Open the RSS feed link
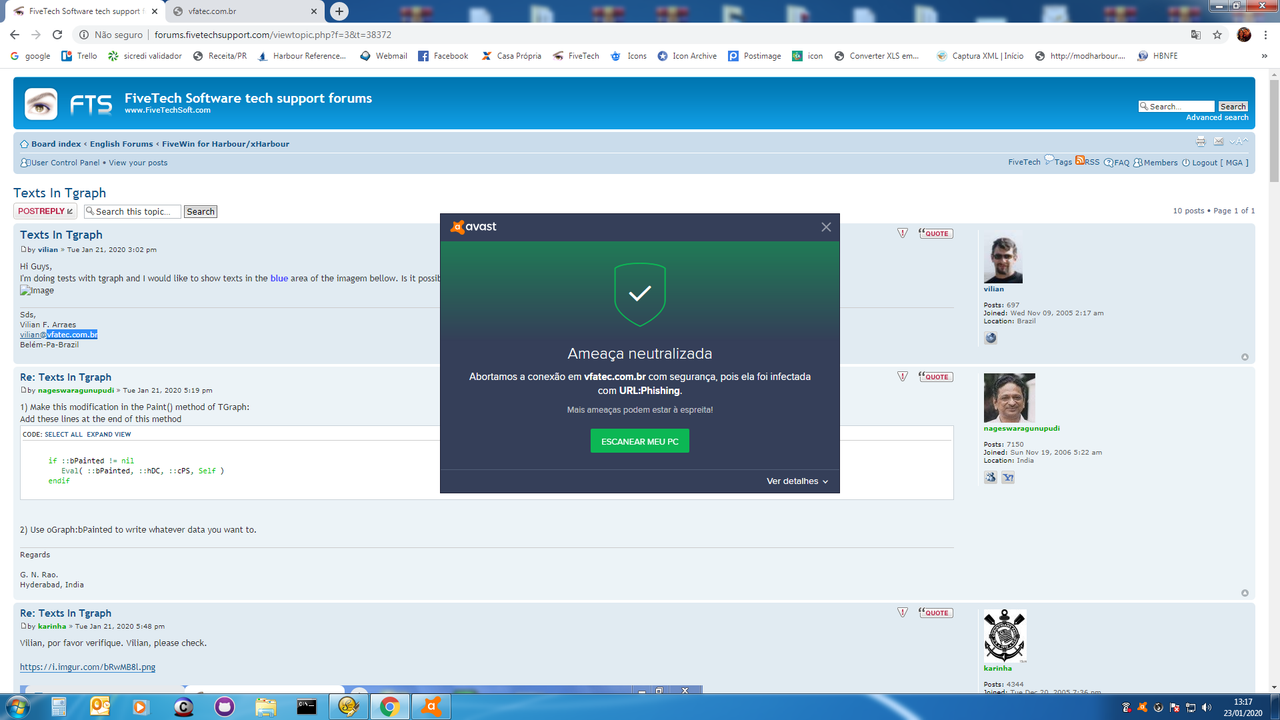Image resolution: width=1280 pixels, height=720 pixels. (1088, 161)
